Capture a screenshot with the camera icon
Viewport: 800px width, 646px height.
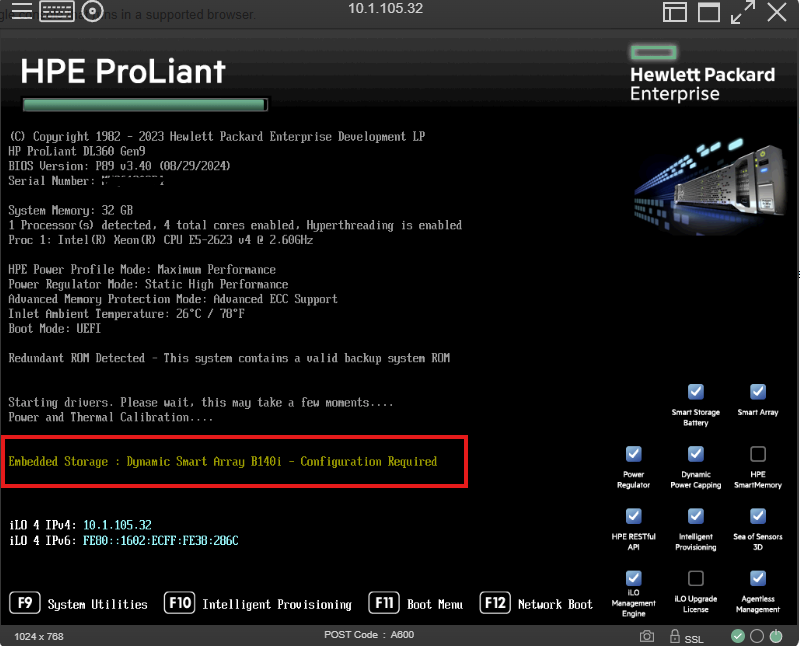(x=647, y=636)
